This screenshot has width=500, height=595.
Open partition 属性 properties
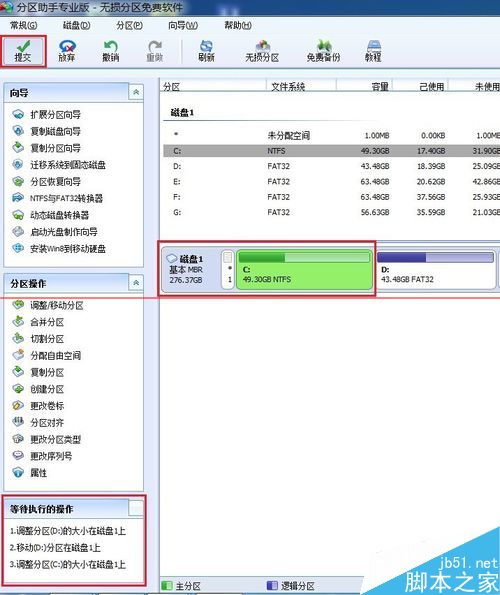[30, 472]
